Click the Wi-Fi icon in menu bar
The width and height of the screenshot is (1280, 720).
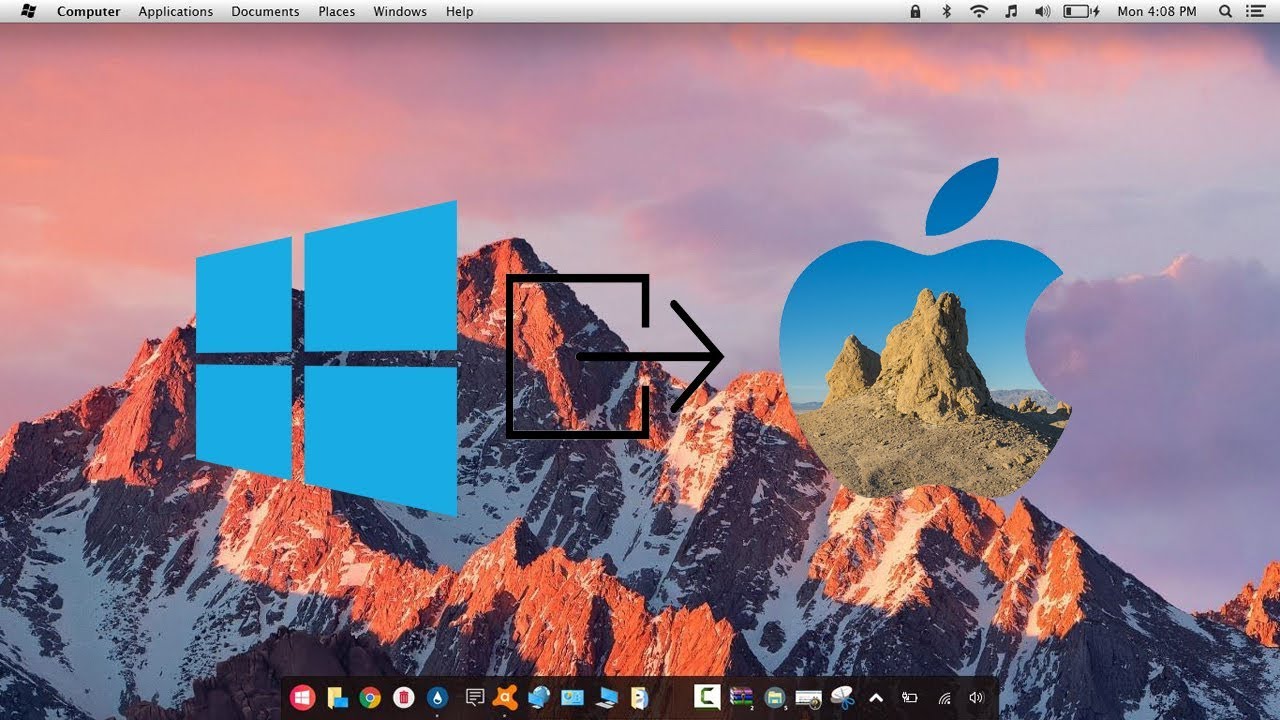(978, 12)
